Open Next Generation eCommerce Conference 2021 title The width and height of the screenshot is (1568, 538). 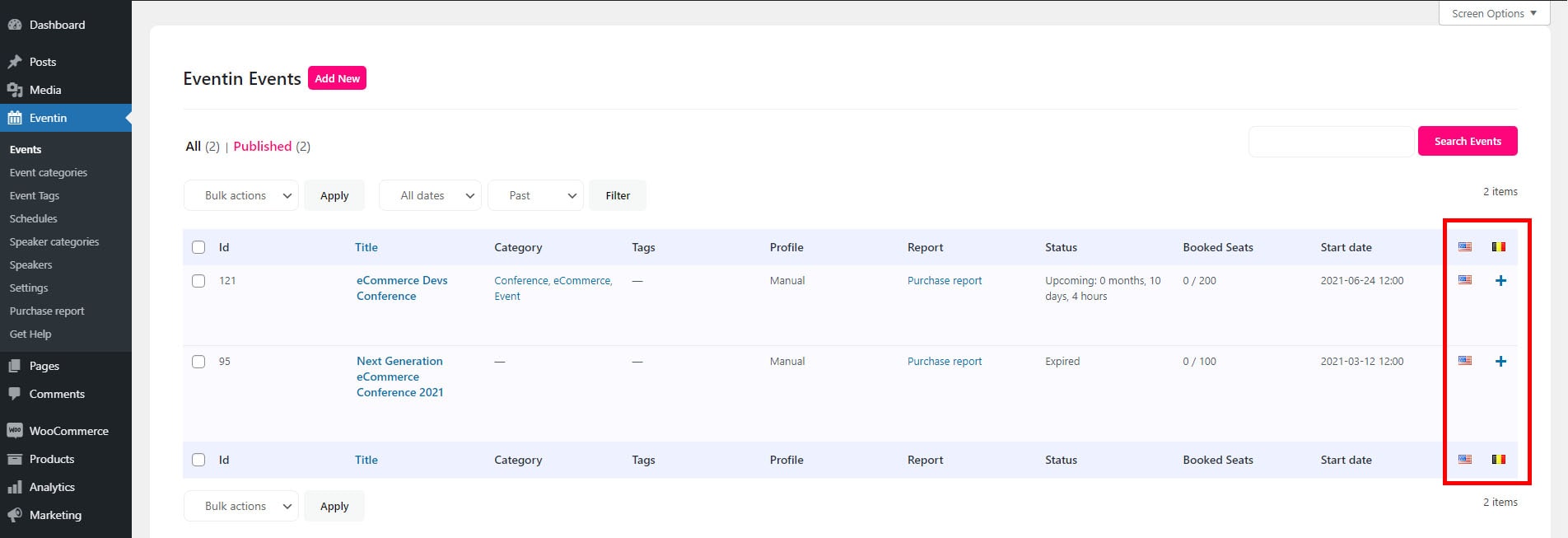400,377
